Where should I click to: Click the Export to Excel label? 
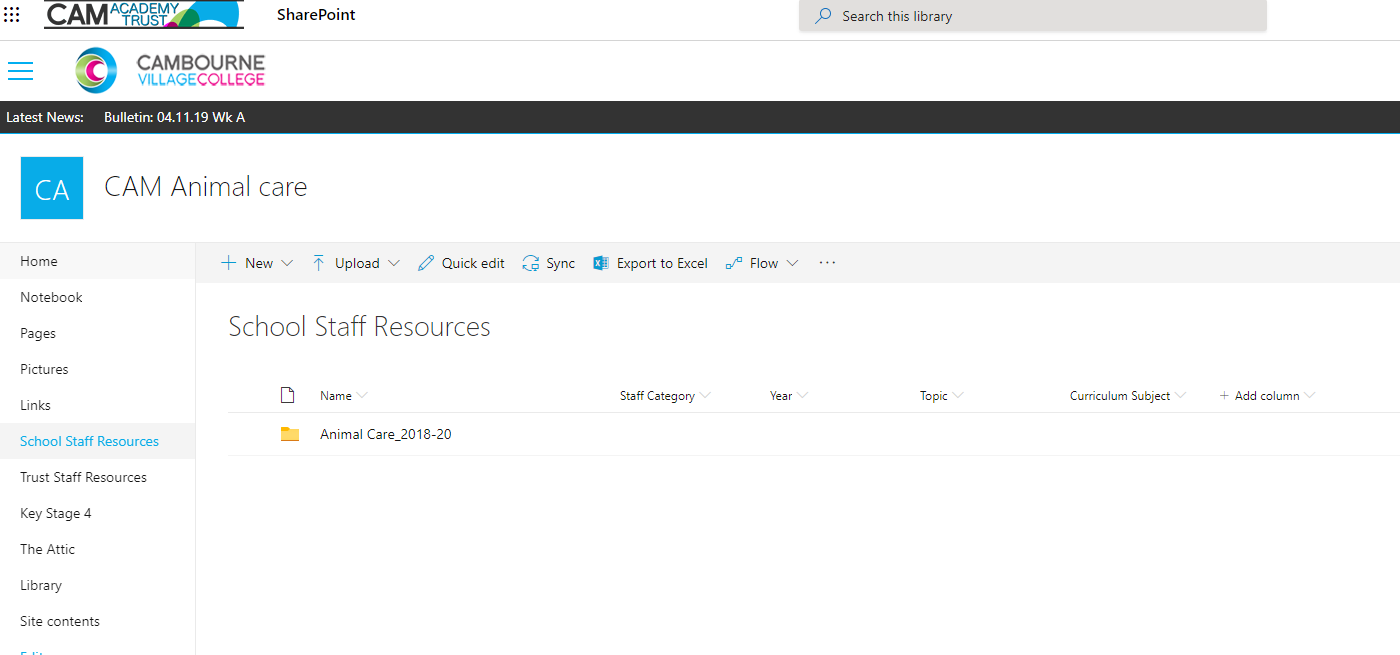coord(662,263)
